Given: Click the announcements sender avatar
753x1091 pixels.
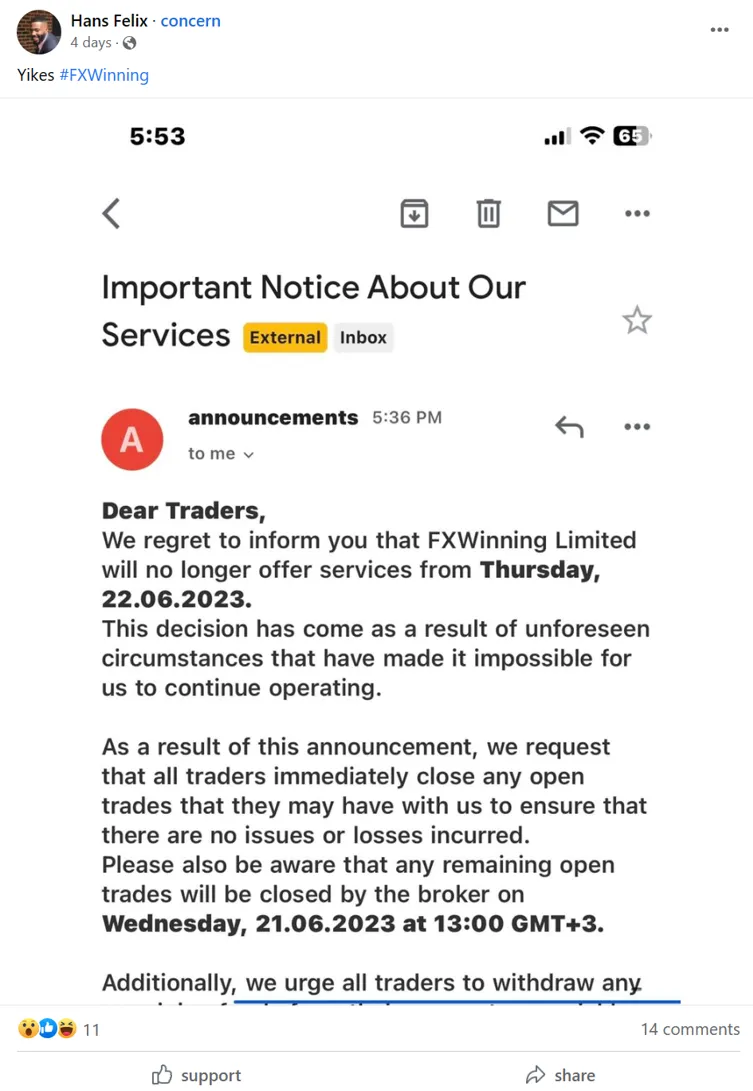Looking at the screenshot, I should tap(132, 439).
